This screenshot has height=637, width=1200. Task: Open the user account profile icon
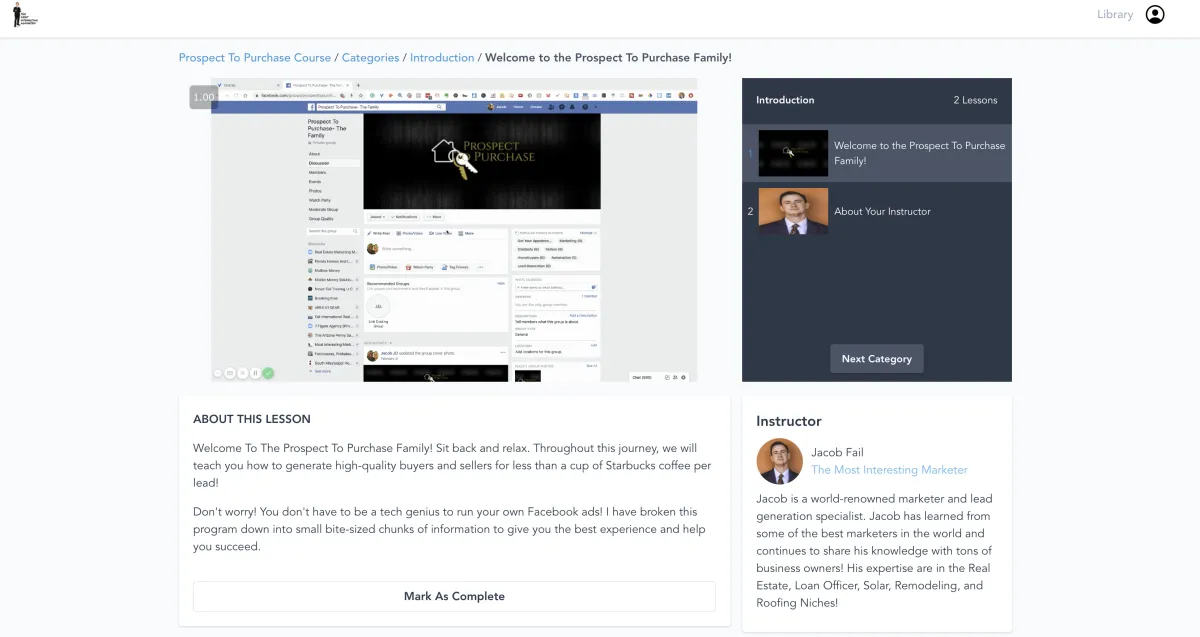pos(1155,14)
